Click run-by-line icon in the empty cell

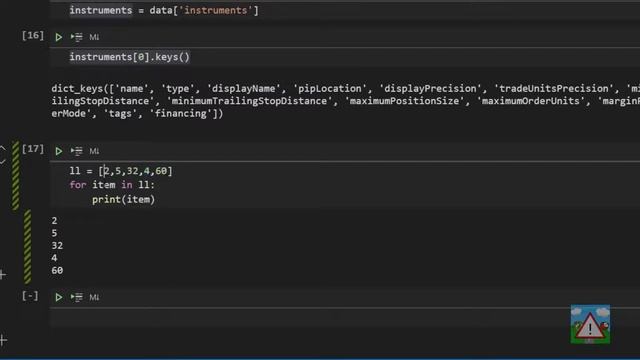[76, 297]
